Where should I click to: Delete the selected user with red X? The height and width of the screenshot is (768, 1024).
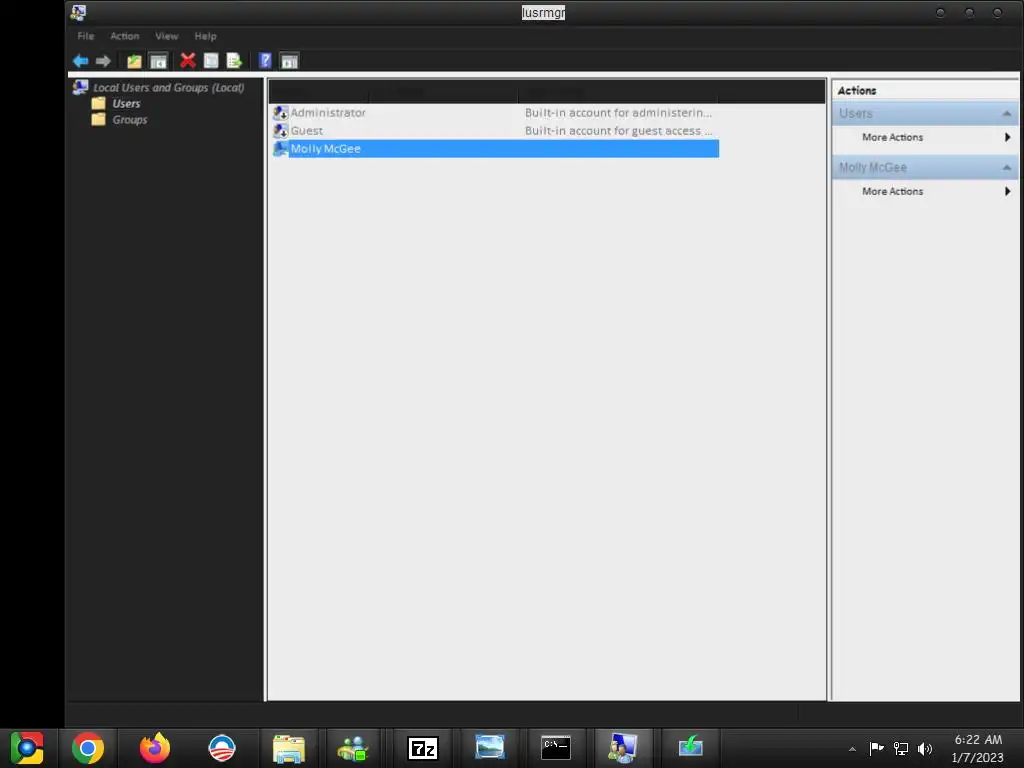(x=188, y=61)
